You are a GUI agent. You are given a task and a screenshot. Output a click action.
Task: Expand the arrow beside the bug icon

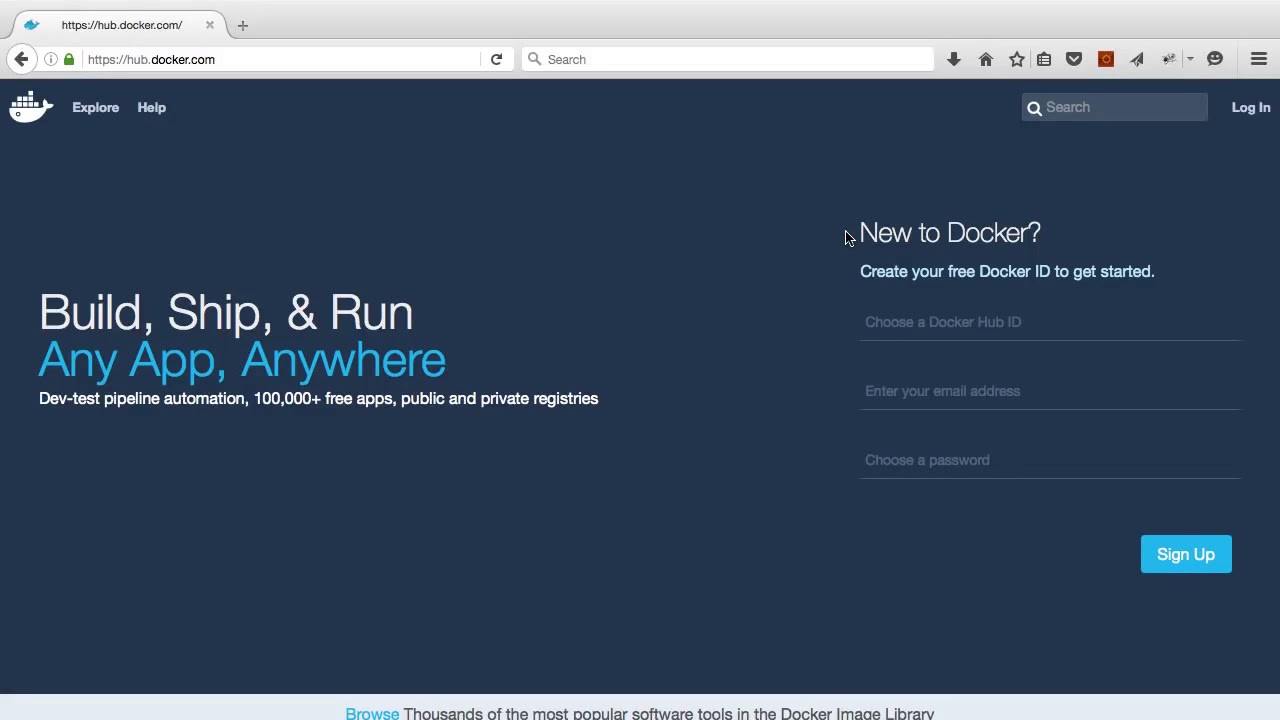coord(1190,59)
